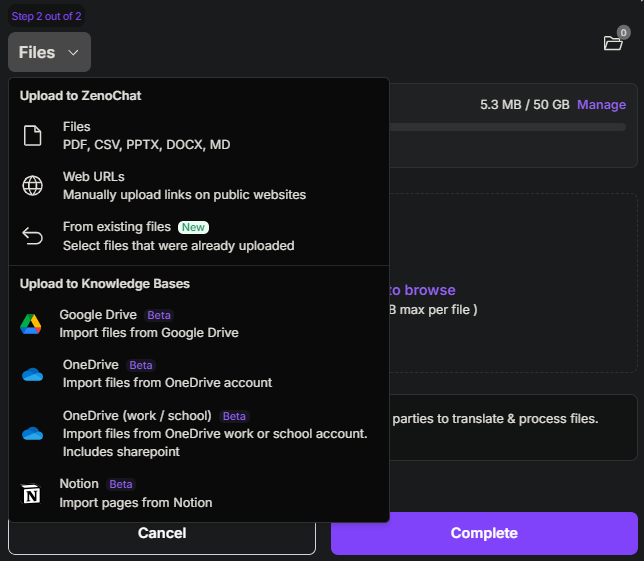The width and height of the screenshot is (644, 561).
Task: Select Files PDF, CSV, PPTX, DOCX, MD option
Action: point(199,136)
